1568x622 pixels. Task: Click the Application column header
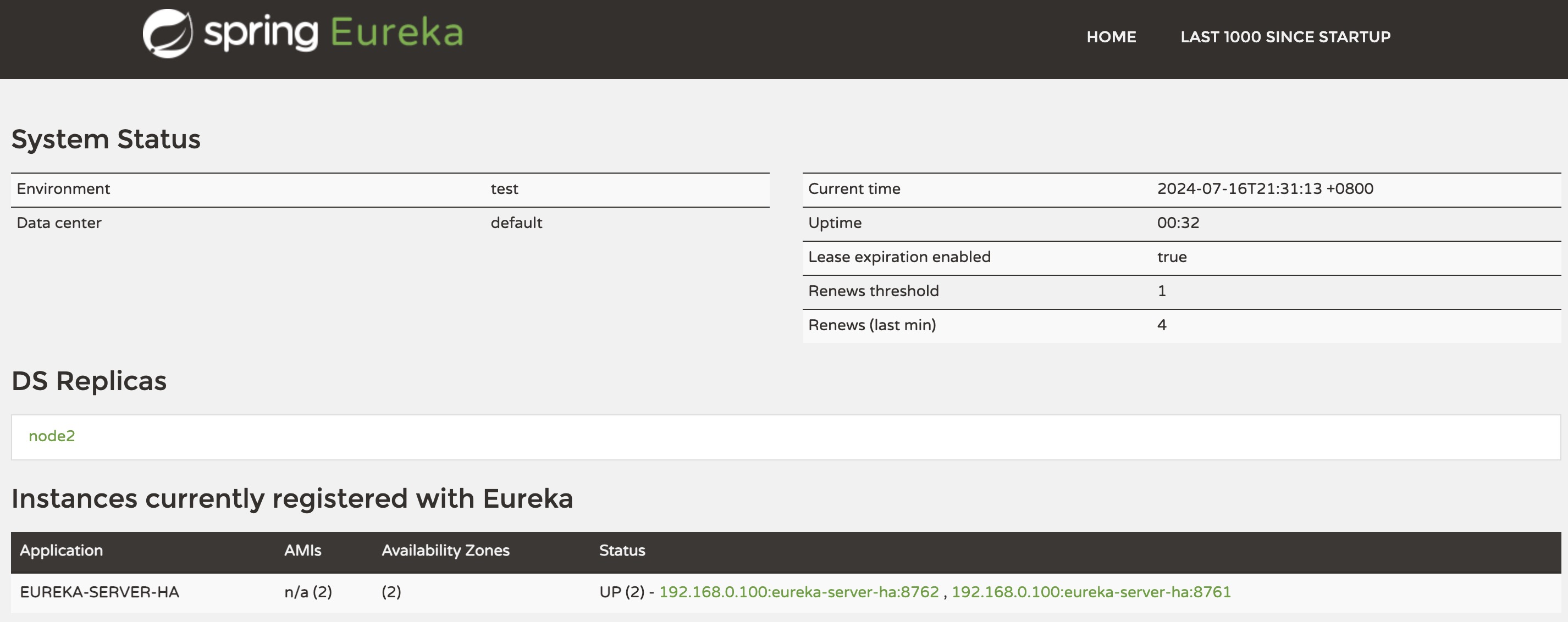point(61,551)
